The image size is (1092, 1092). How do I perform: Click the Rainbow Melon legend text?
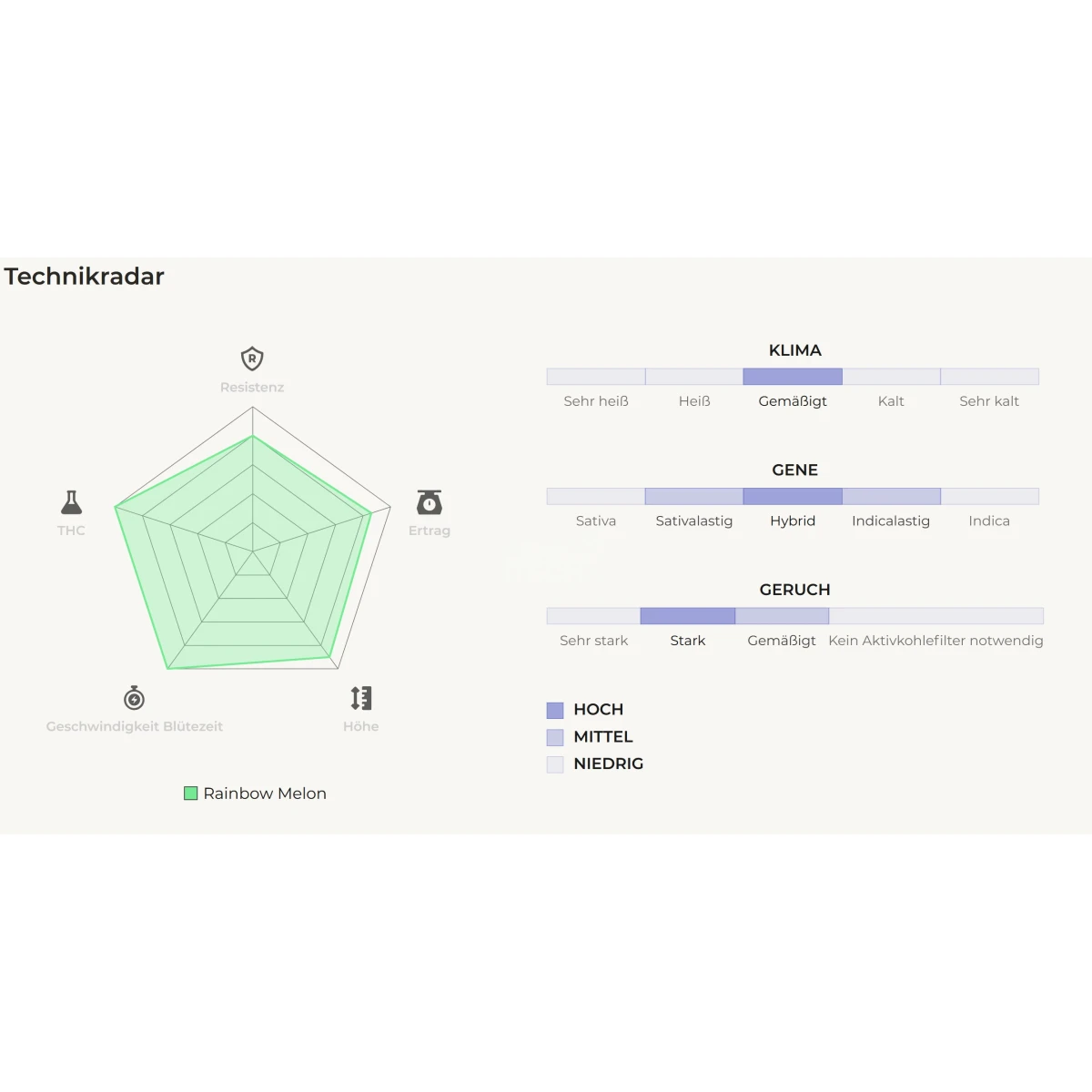click(265, 794)
